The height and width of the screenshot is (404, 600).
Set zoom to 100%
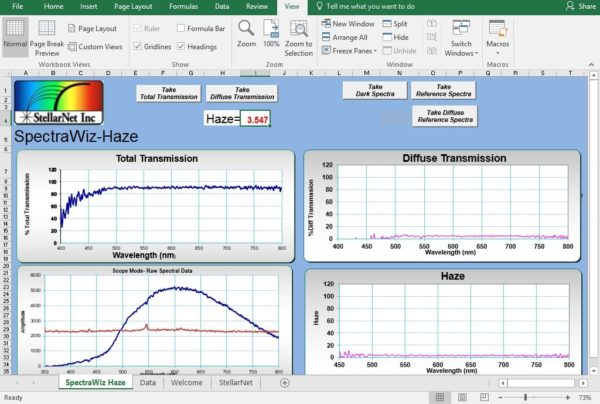271,34
